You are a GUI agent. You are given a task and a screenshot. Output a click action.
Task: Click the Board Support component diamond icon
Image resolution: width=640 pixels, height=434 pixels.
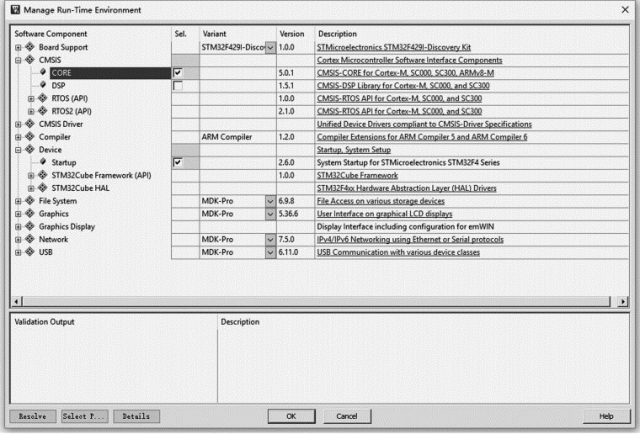30,47
